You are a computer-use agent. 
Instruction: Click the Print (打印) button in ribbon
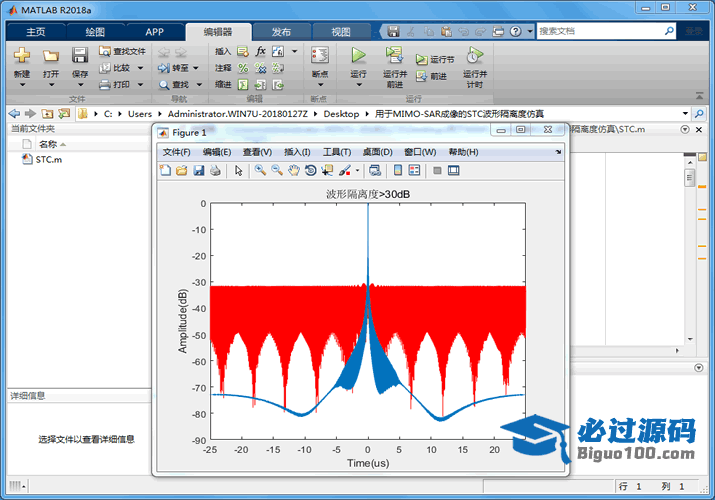[116, 84]
